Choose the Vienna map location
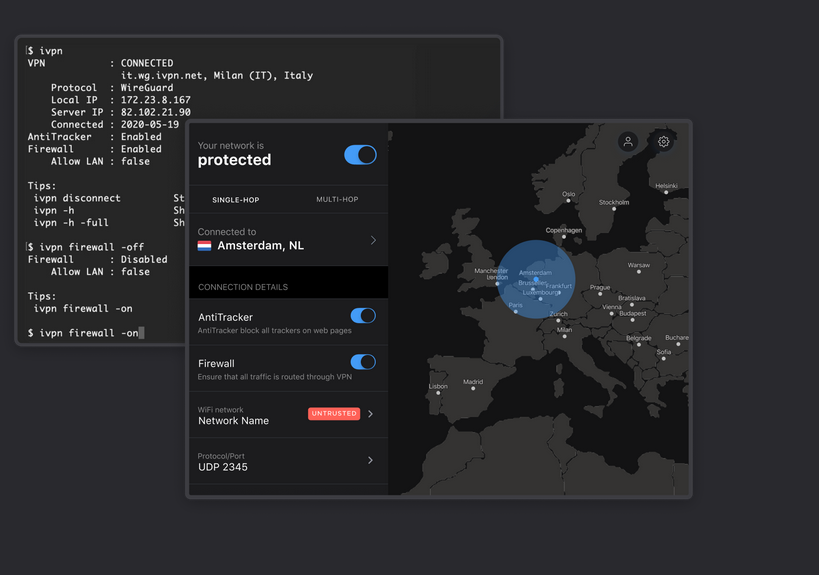This screenshot has height=575, width=819. coord(611,313)
